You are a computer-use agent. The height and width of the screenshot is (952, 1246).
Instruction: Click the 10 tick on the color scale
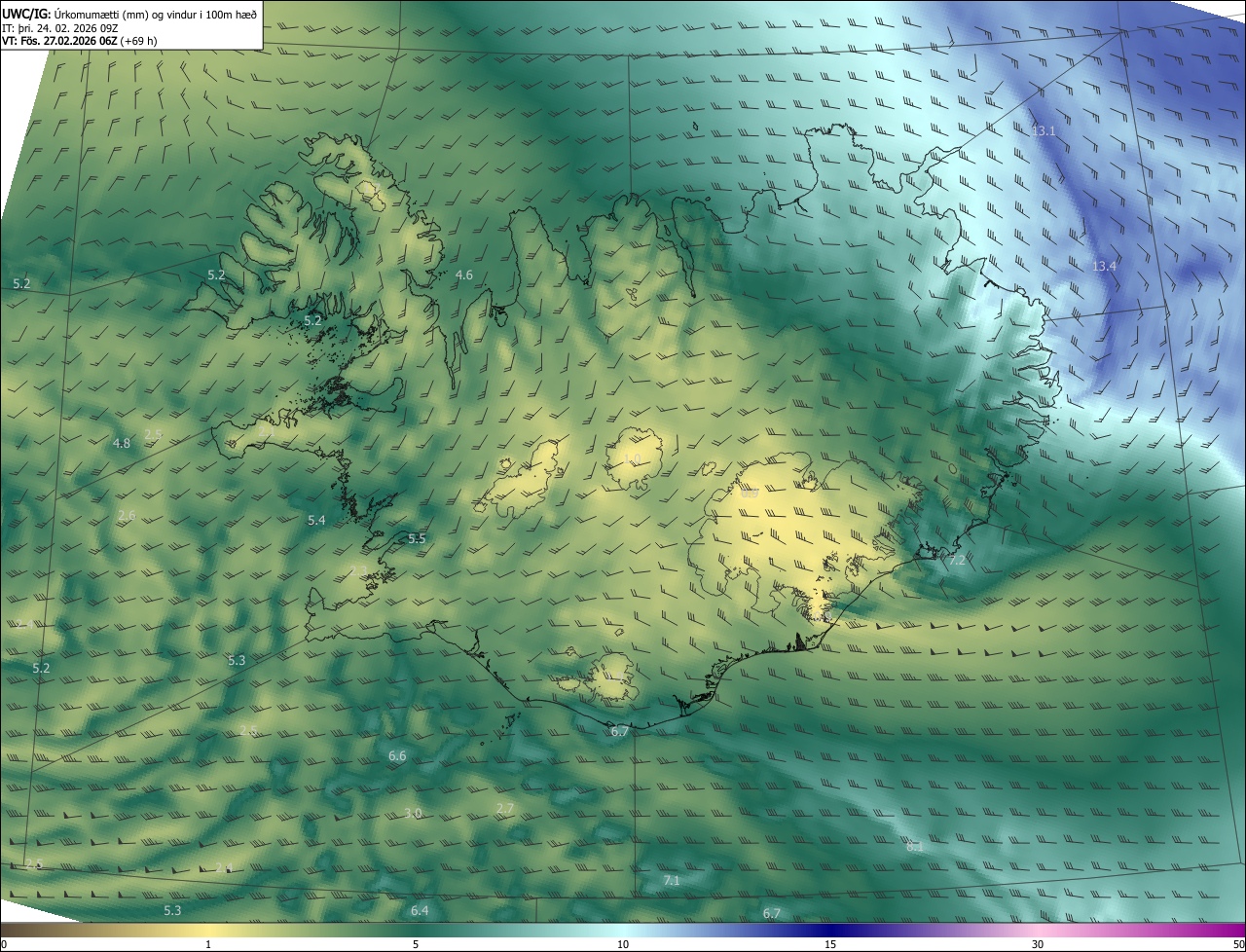(x=623, y=944)
